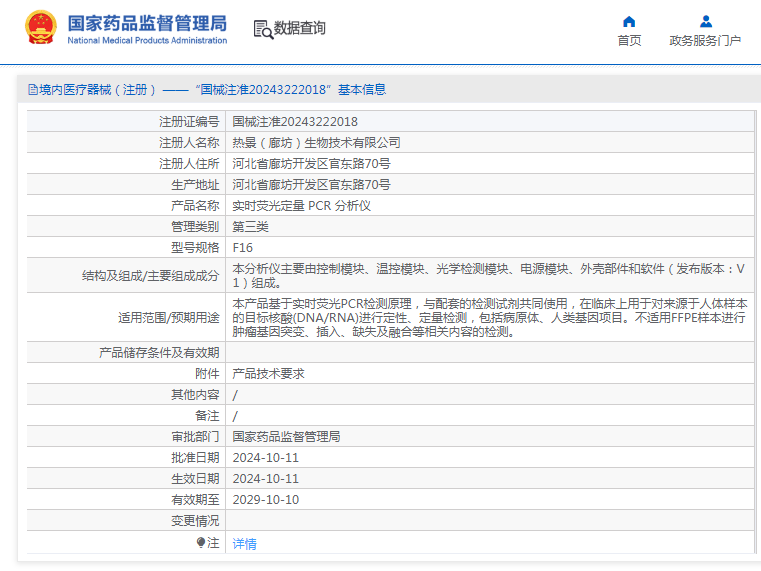Click the 境内医疗器械（注册）基本信息 heading
761x571 pixels.
[207, 90]
